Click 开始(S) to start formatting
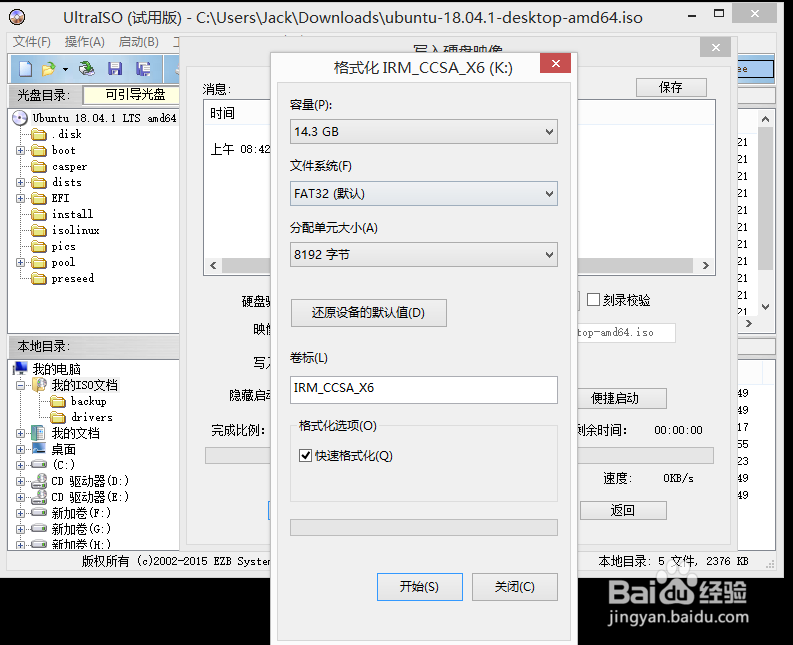 420,587
